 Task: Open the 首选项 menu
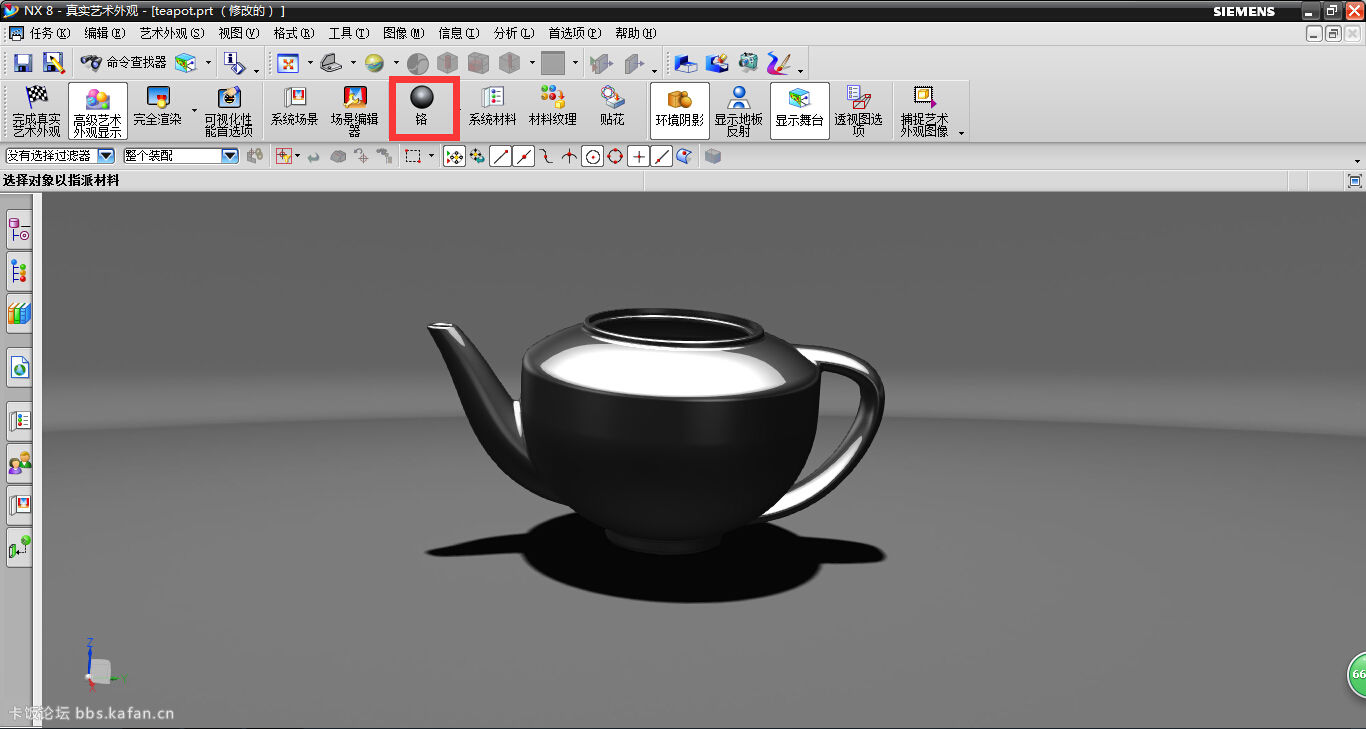[x=575, y=33]
